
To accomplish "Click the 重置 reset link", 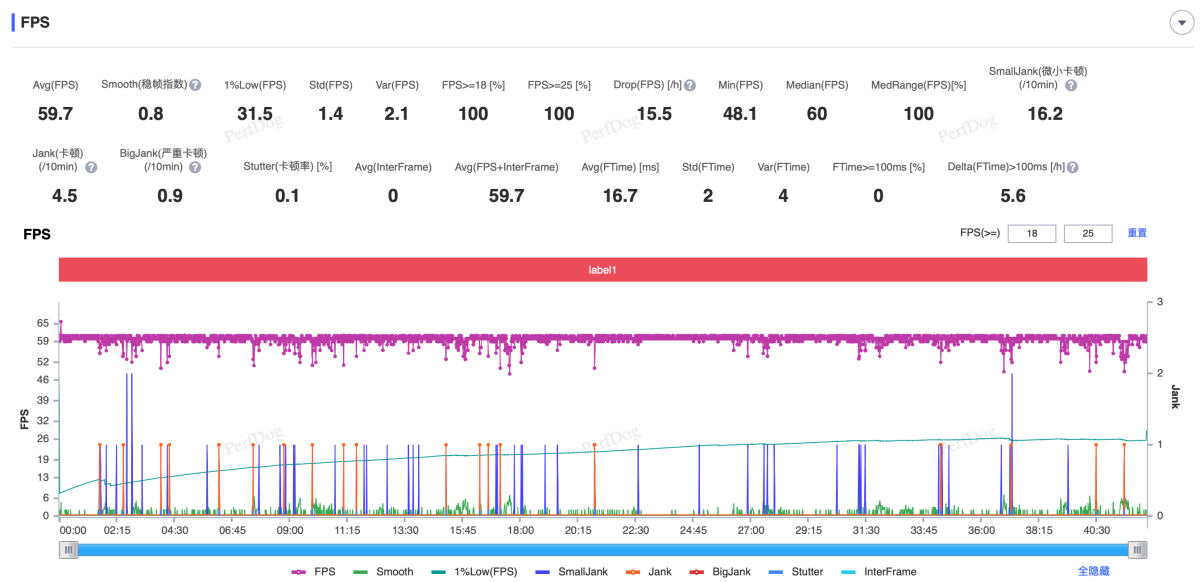I will click(x=1137, y=233).
